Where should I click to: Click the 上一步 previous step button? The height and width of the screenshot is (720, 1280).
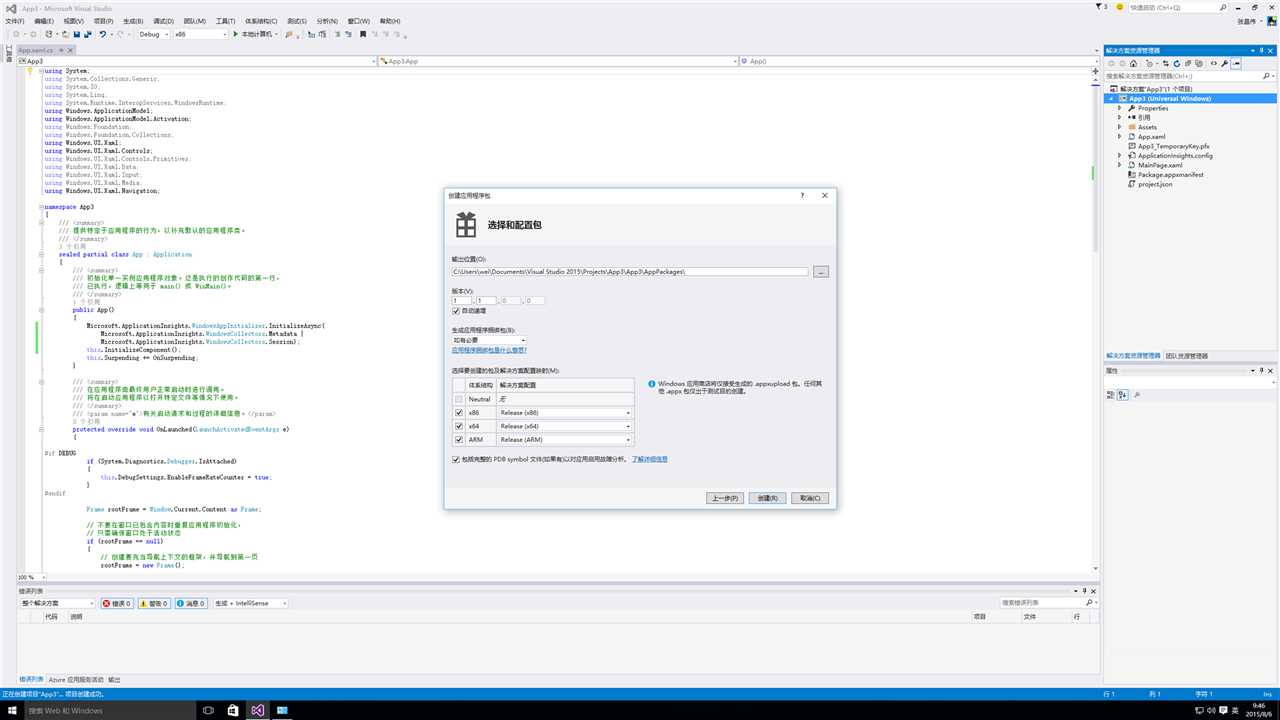(725, 498)
